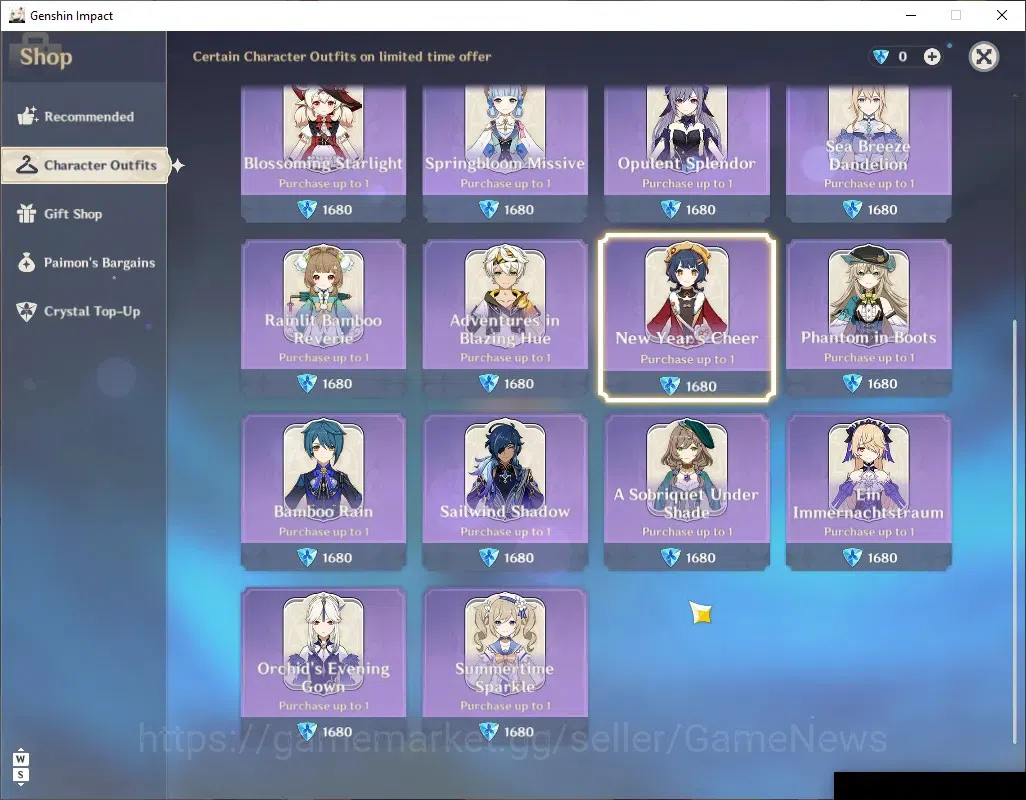1026x800 pixels.
Task: Open the Gift Shop tab
Action: click(84, 214)
